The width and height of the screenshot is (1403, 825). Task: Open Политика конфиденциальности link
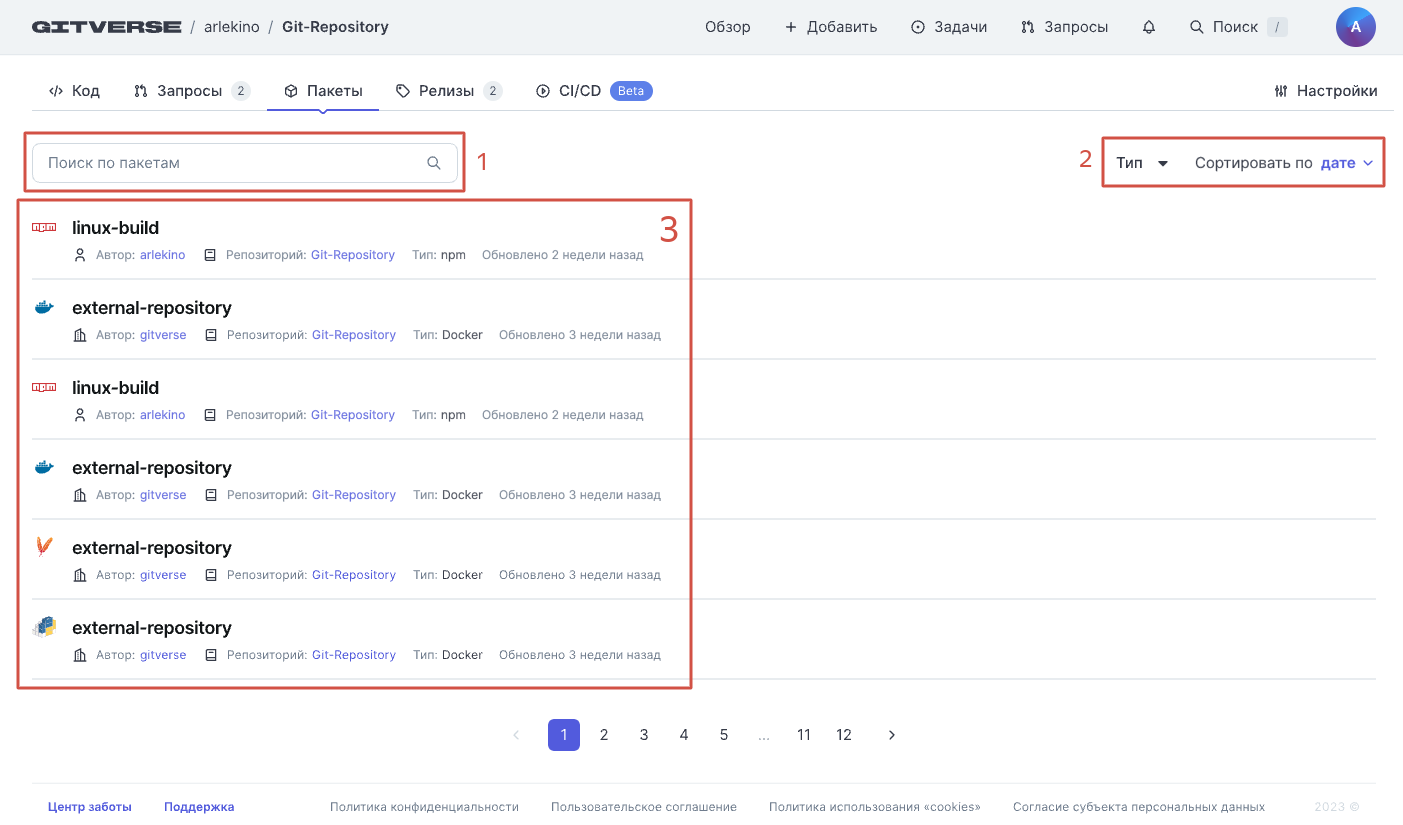(424, 807)
